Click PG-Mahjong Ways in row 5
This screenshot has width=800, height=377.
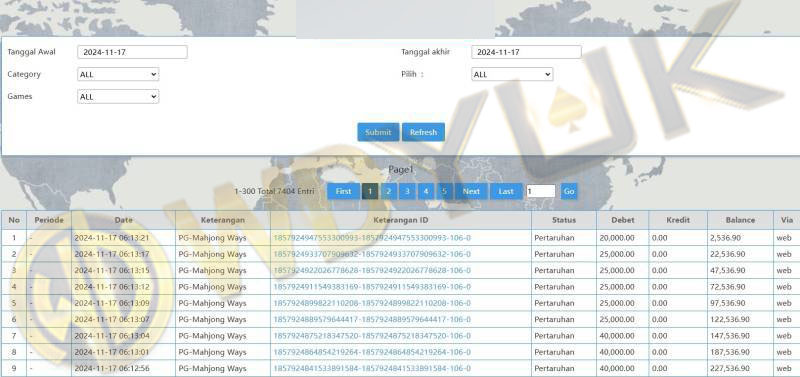(212, 303)
